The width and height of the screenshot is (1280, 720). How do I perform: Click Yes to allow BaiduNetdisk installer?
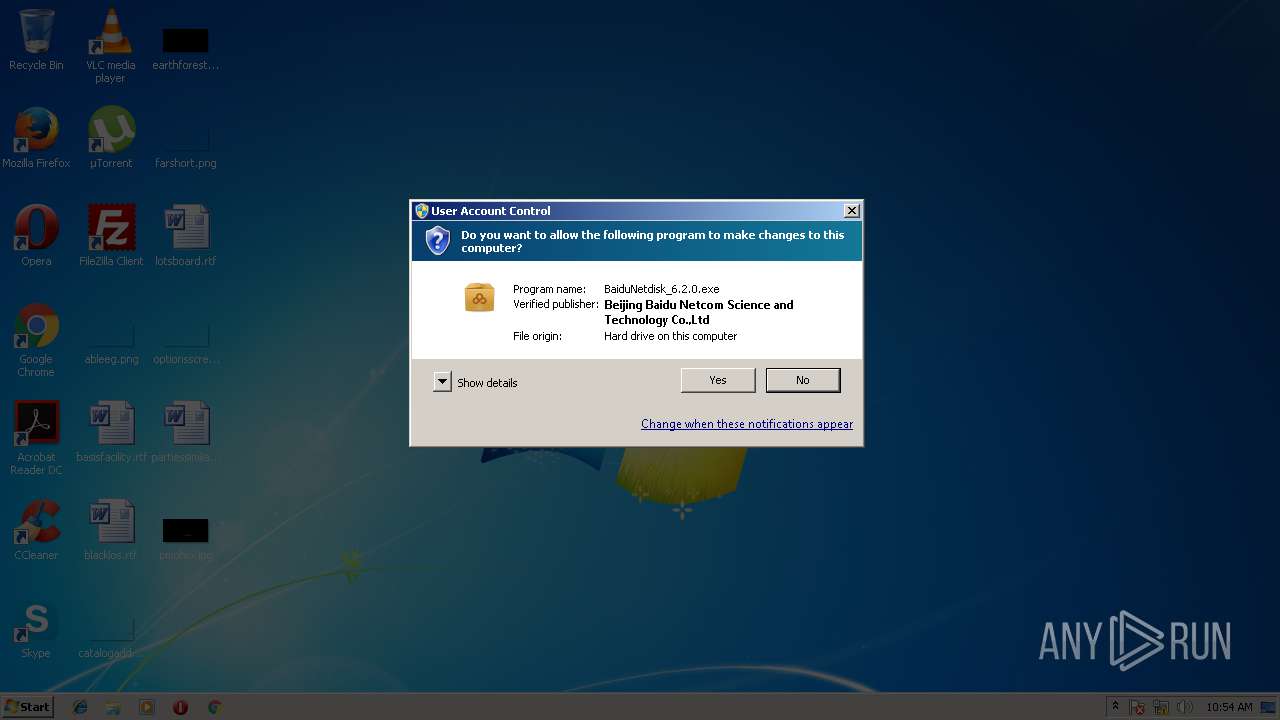[718, 380]
